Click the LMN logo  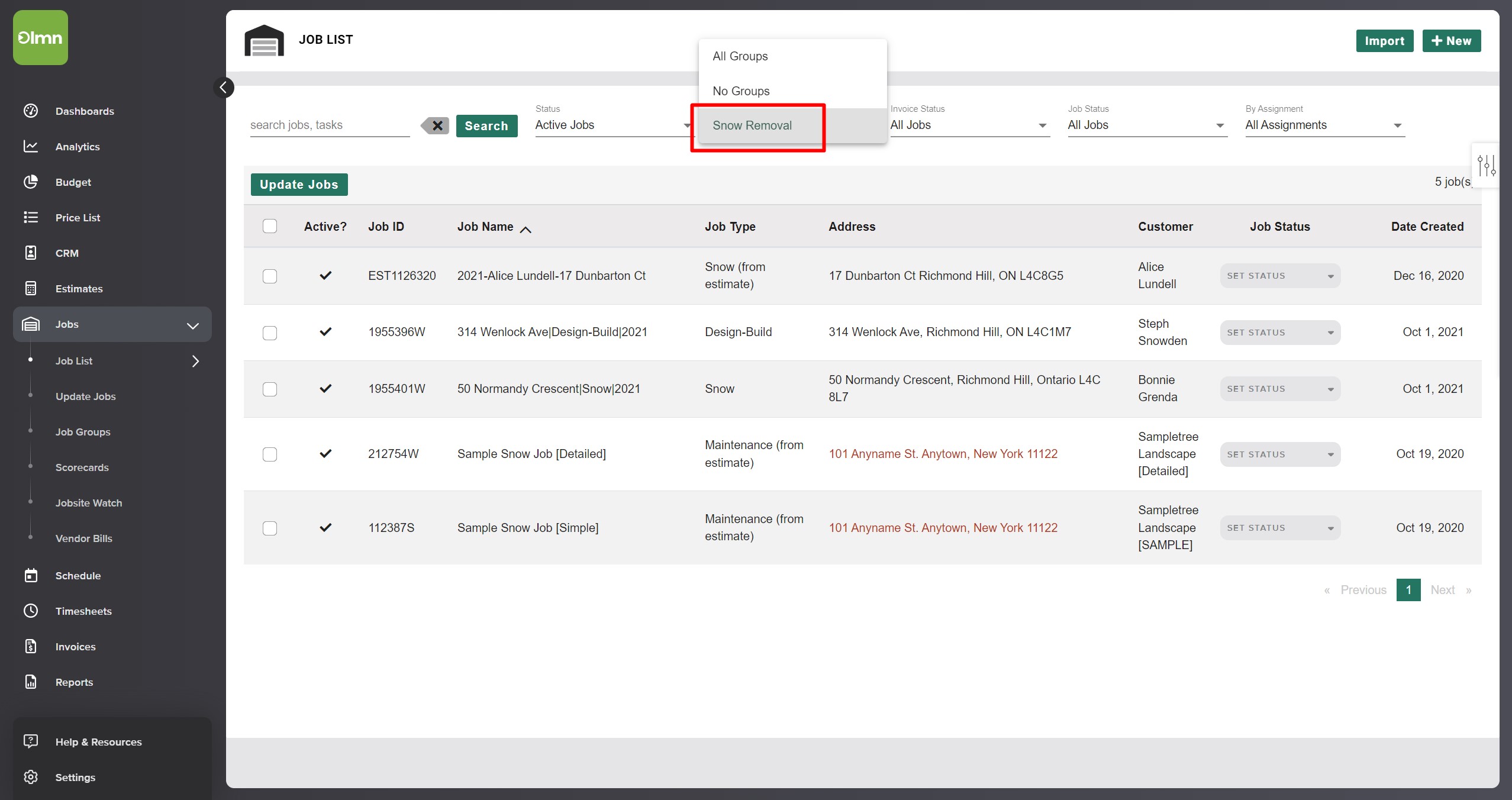40,37
